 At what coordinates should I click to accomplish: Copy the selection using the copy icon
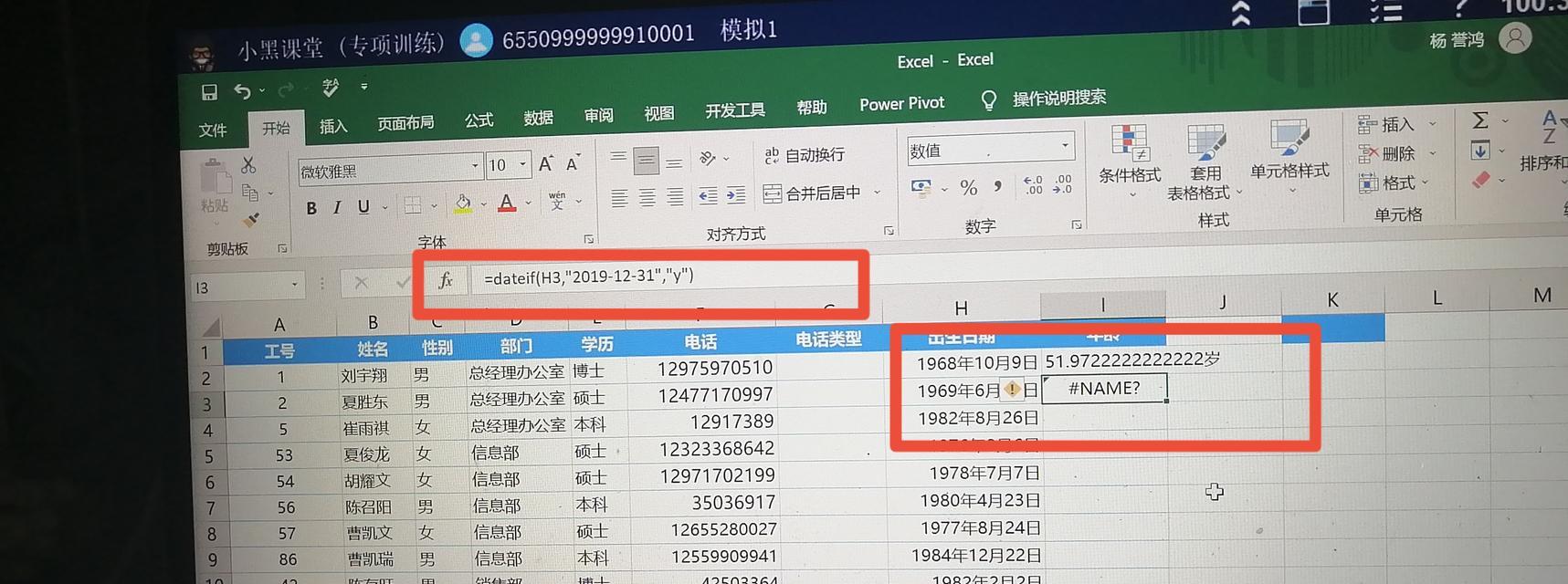click(x=249, y=193)
